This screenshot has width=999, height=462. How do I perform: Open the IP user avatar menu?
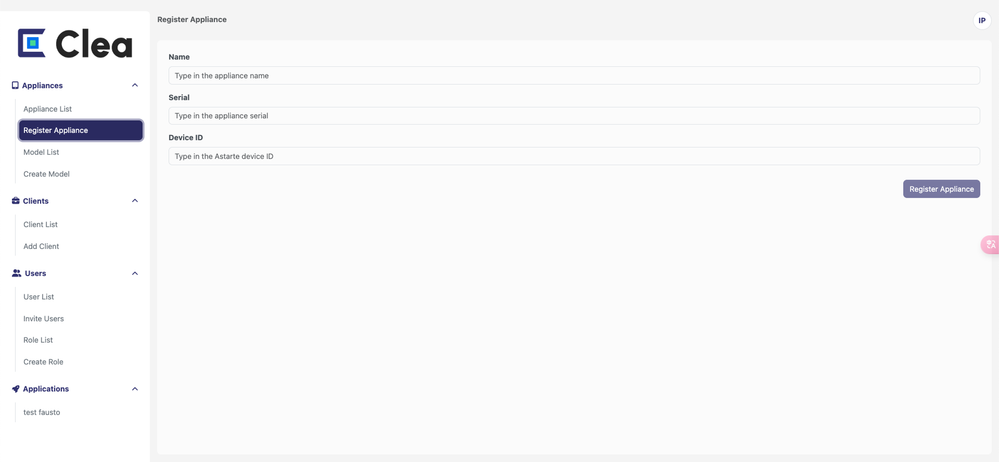tap(981, 20)
